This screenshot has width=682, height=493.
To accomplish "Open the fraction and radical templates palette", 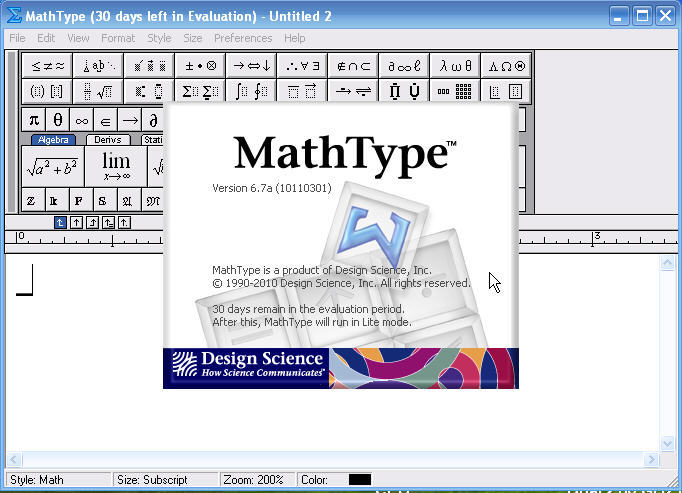I will tap(98, 91).
